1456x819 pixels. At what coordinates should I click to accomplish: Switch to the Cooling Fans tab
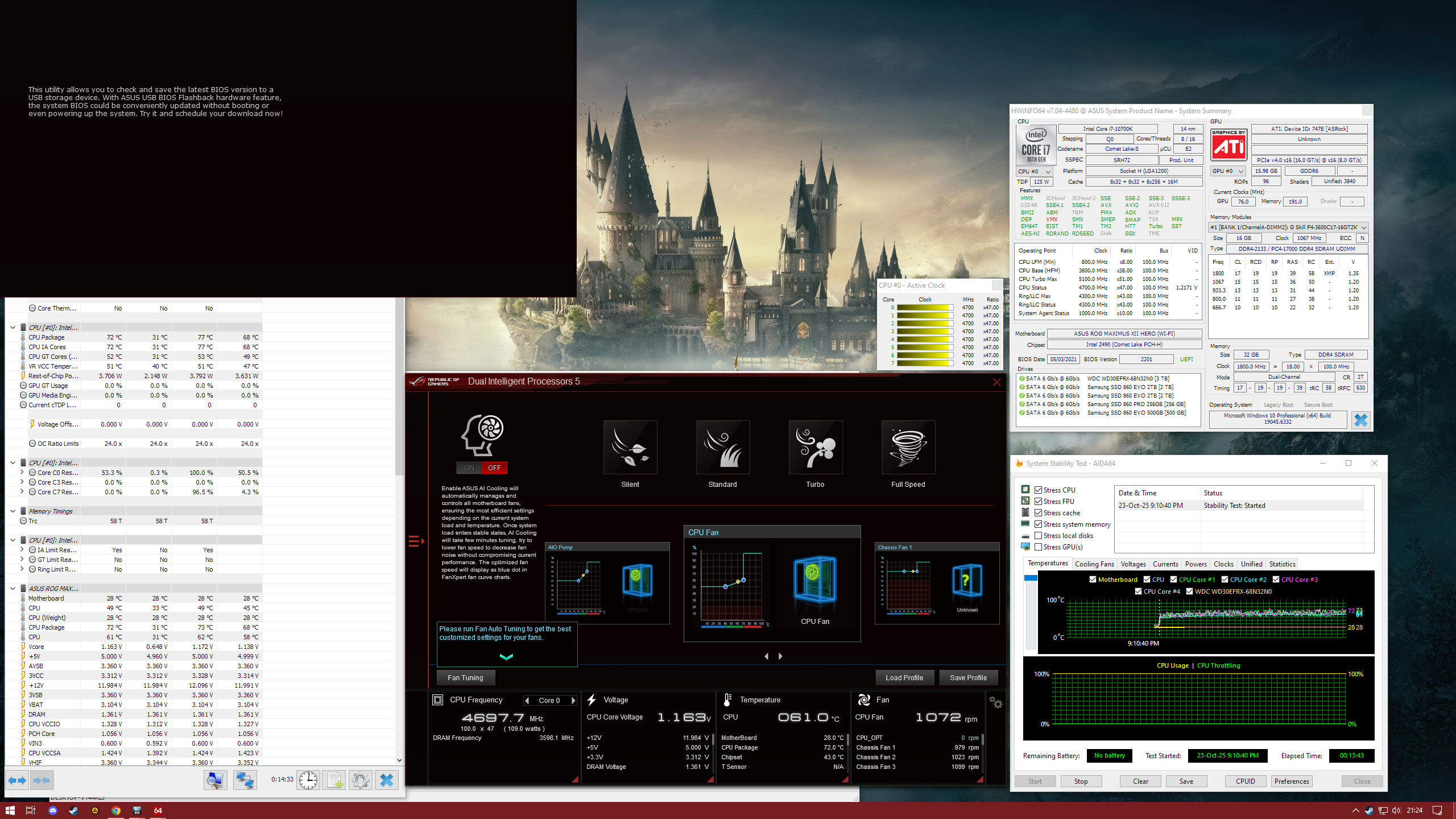click(x=1094, y=564)
